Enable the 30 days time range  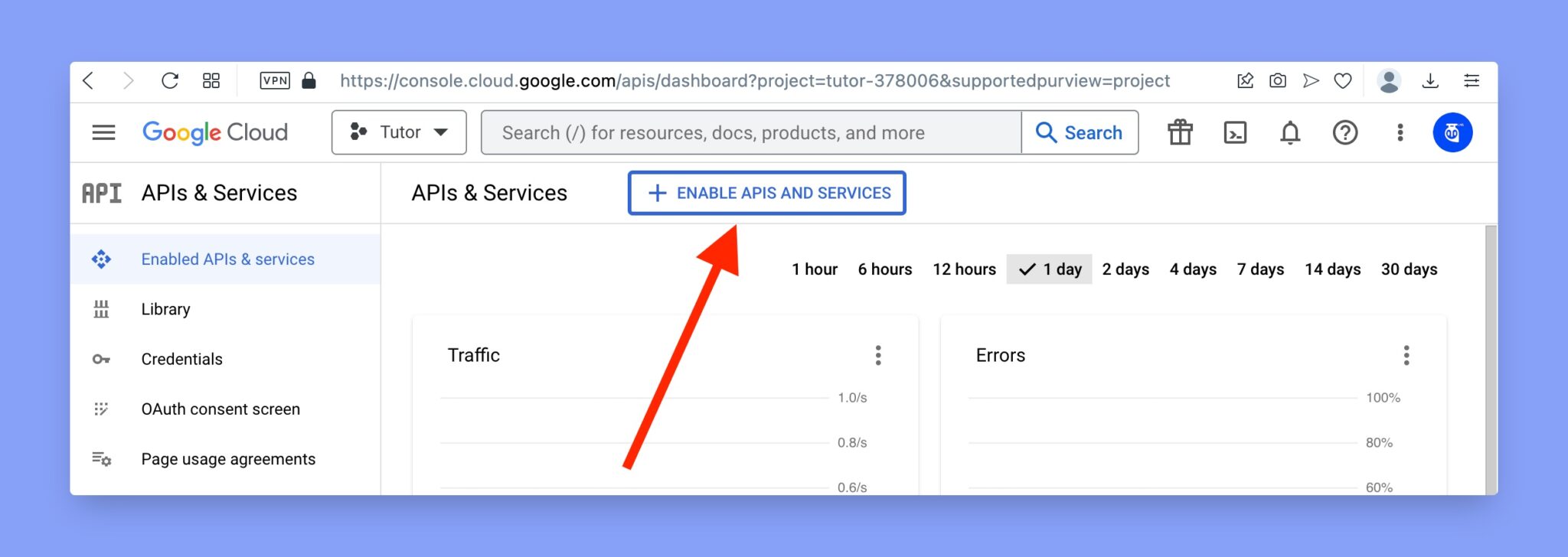point(1408,269)
